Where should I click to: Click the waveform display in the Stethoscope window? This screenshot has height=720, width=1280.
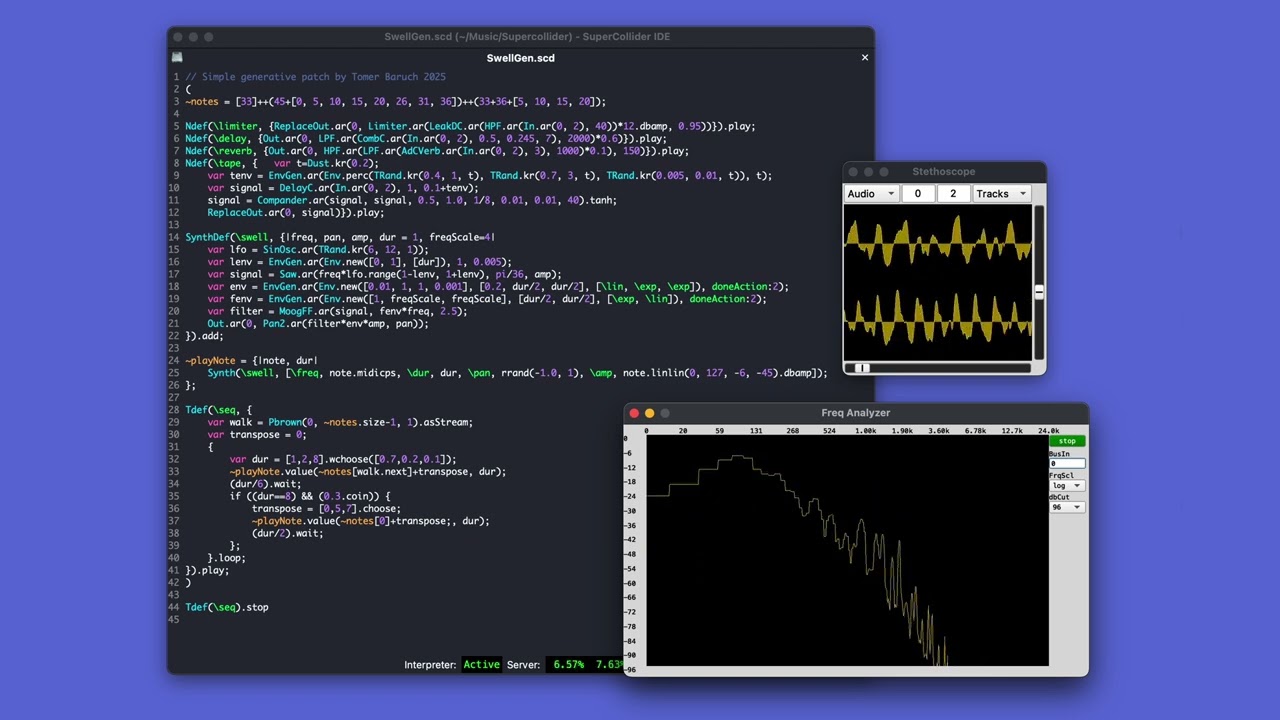point(938,283)
